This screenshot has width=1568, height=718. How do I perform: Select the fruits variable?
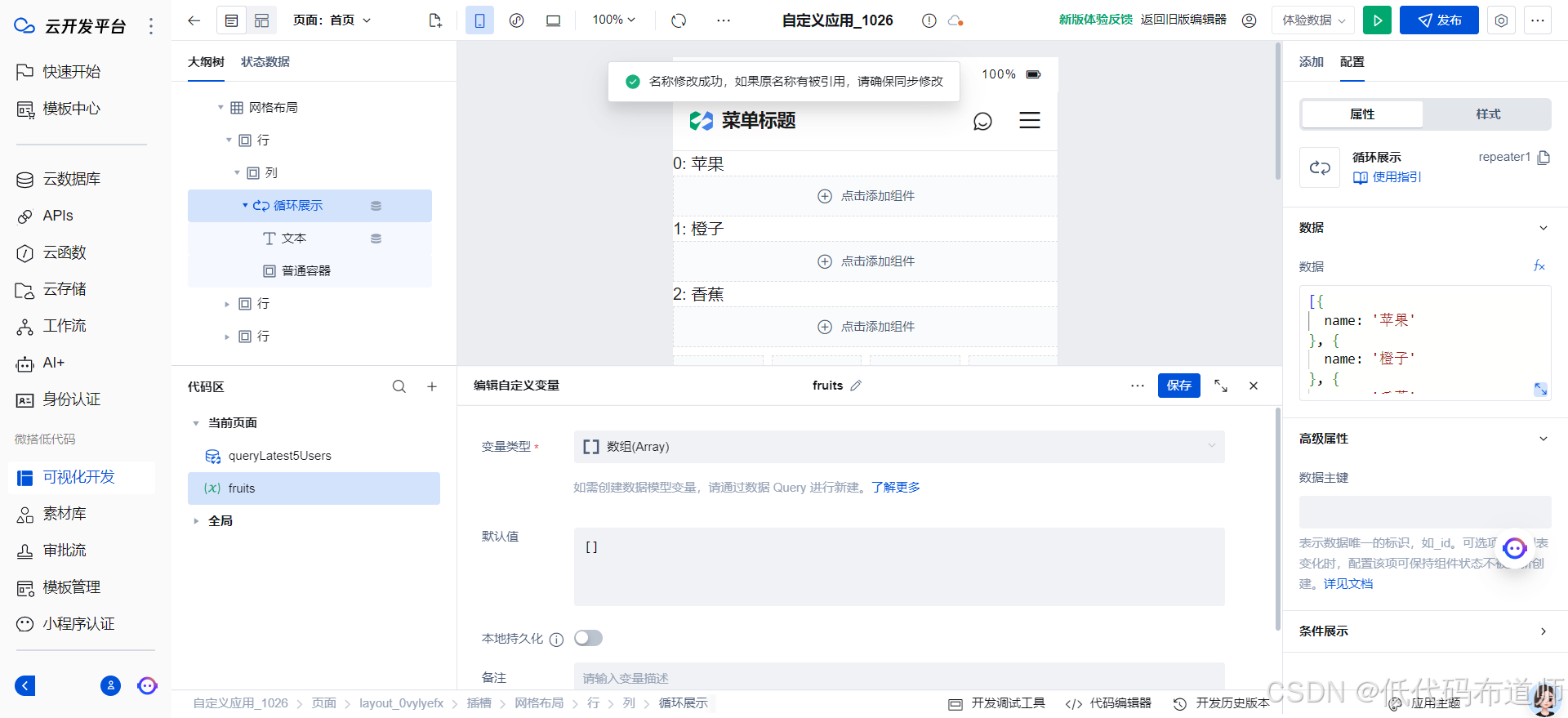pyautogui.click(x=314, y=488)
